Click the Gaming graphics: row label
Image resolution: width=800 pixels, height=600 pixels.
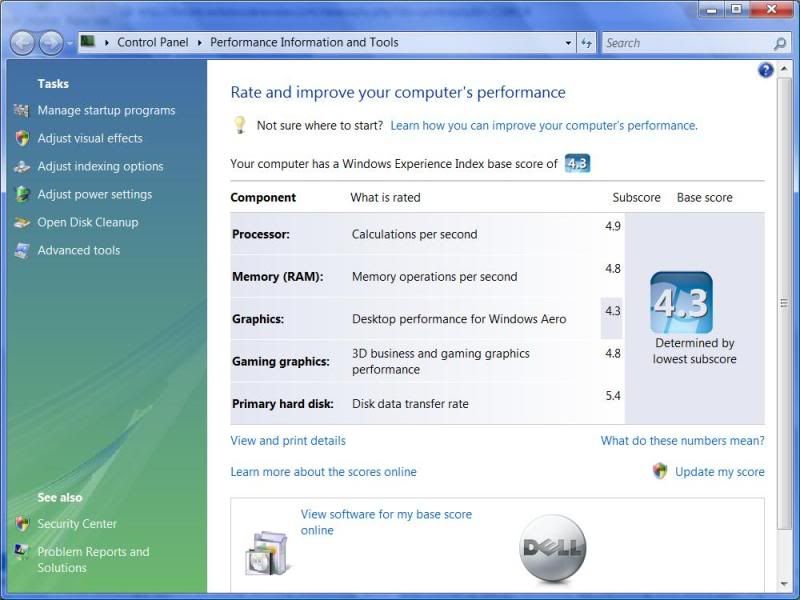tap(281, 361)
